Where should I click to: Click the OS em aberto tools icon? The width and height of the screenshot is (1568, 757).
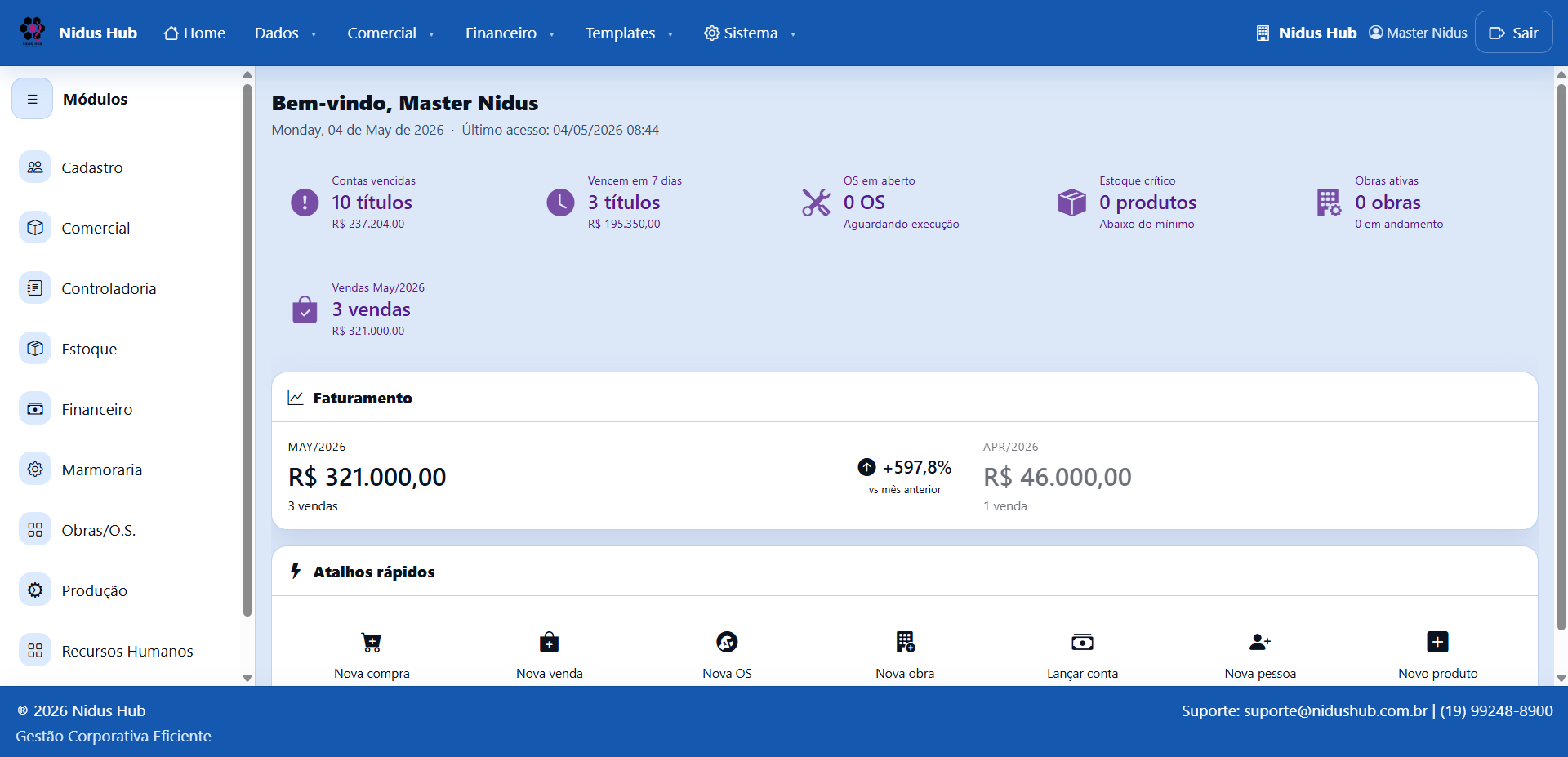[816, 202]
